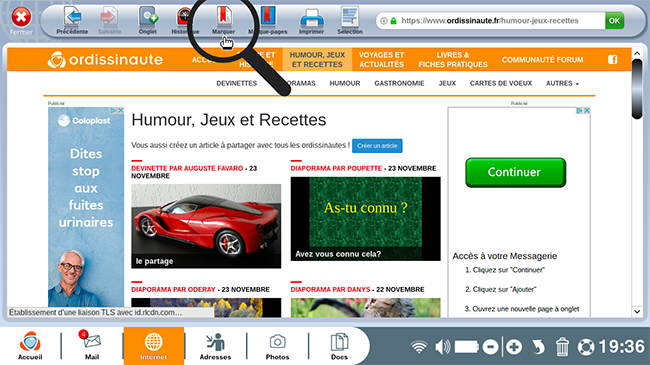Click the trash bin icon
Viewport: 650px width, 365px height.
[x=562, y=347]
